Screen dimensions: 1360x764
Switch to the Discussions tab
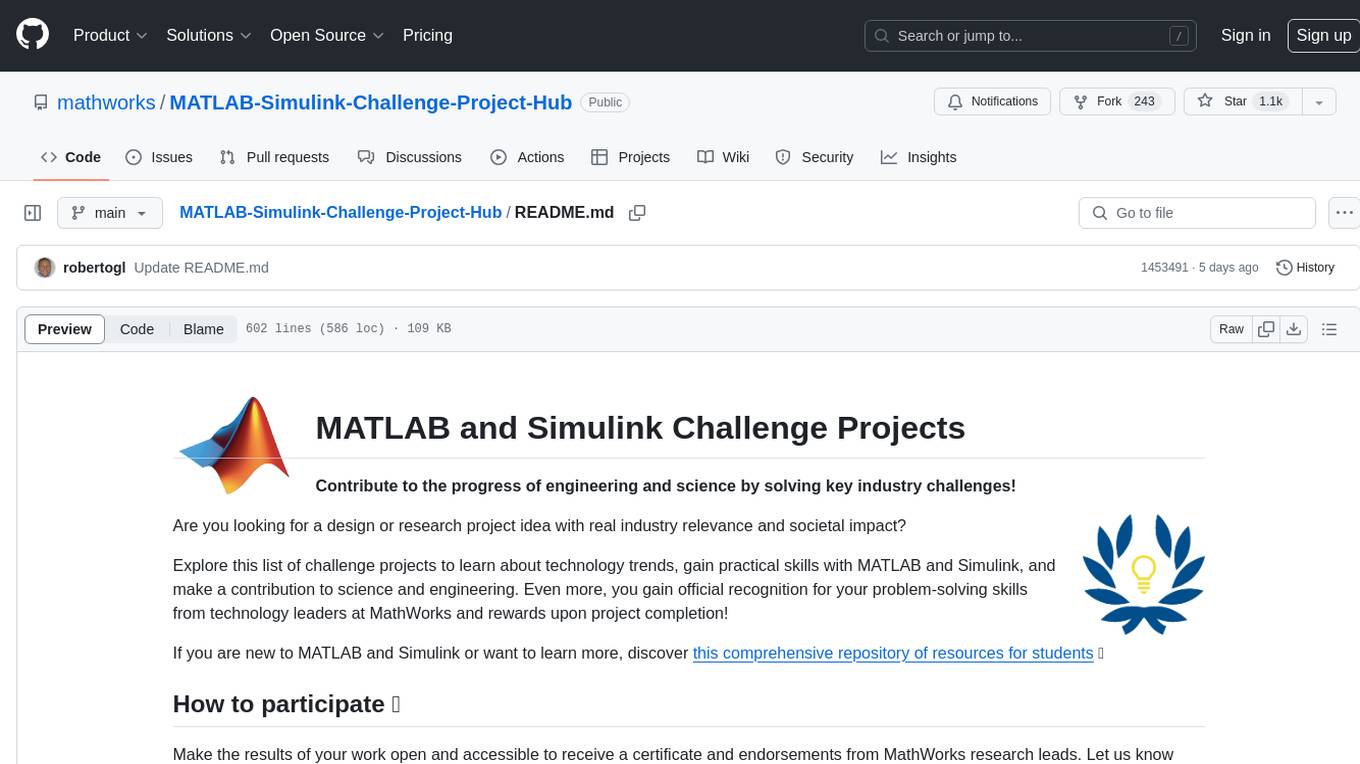[410, 157]
